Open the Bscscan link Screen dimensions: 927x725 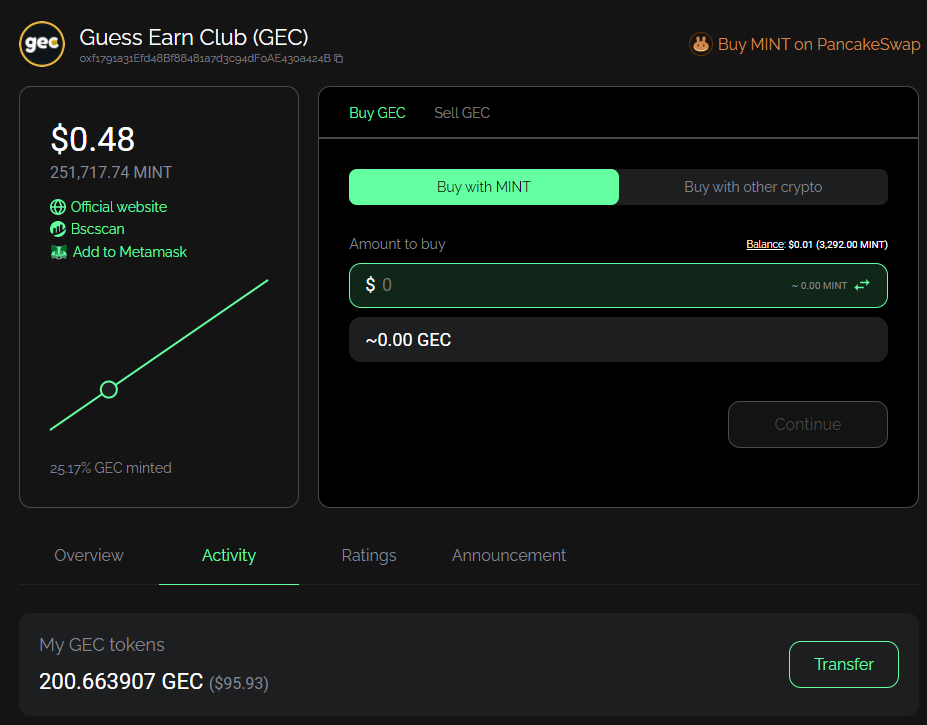98,229
